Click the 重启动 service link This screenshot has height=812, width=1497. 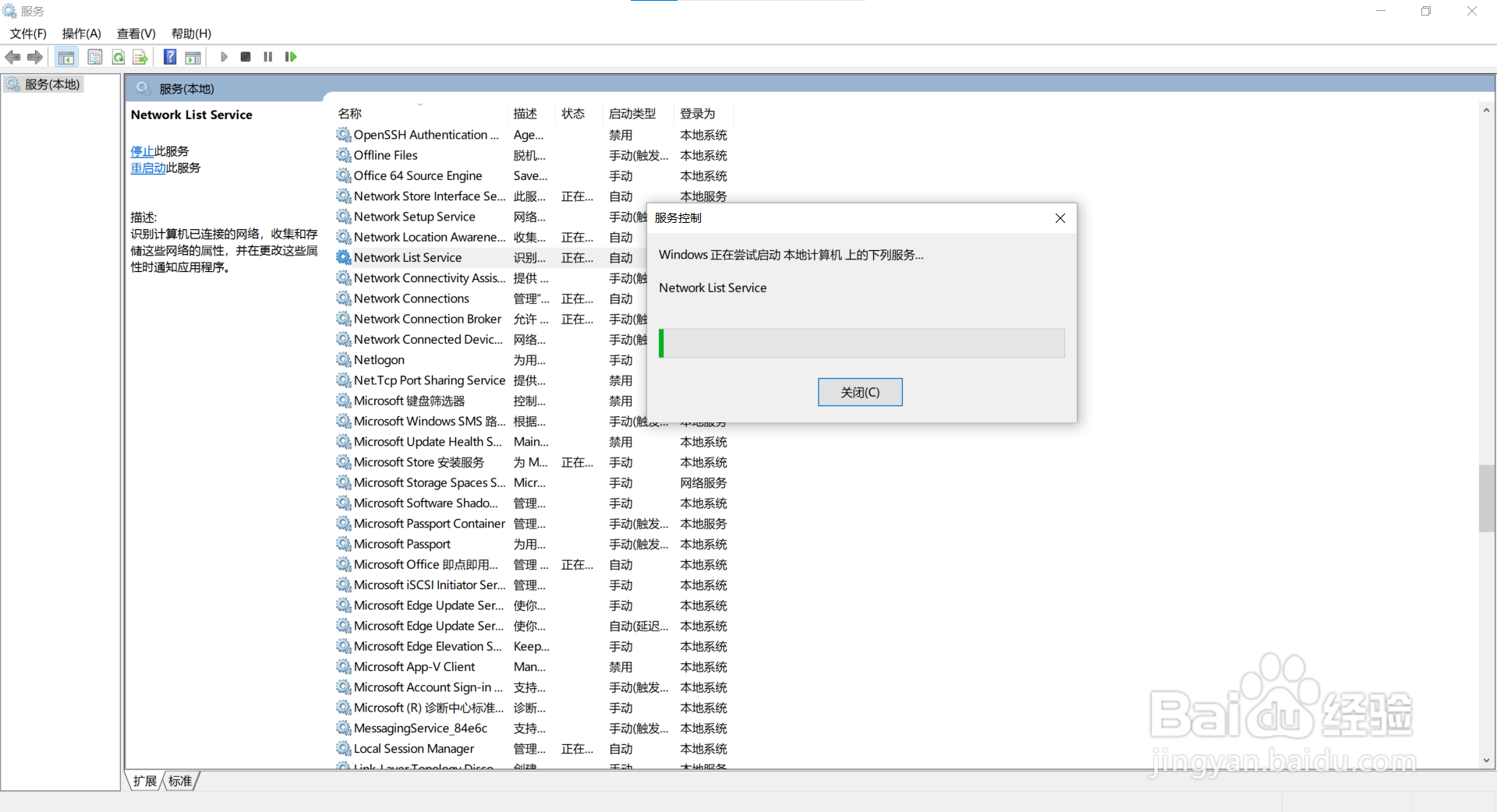[x=148, y=168]
